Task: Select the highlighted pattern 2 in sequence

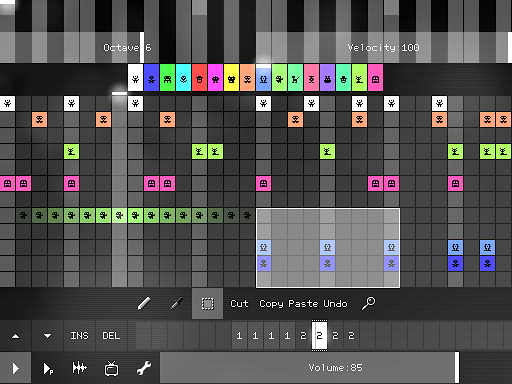Action: 319,336
